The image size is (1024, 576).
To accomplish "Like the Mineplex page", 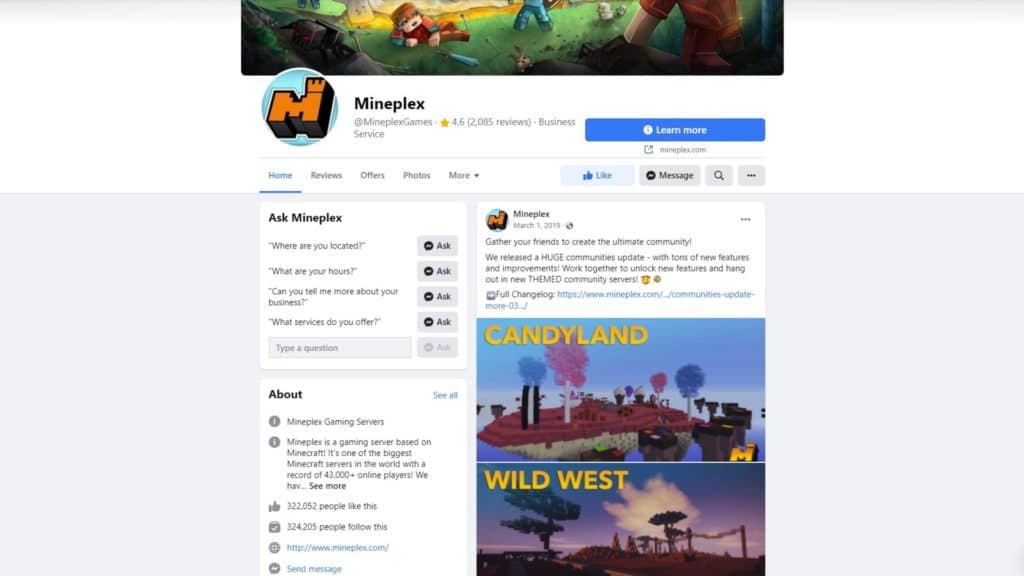I will 597,175.
